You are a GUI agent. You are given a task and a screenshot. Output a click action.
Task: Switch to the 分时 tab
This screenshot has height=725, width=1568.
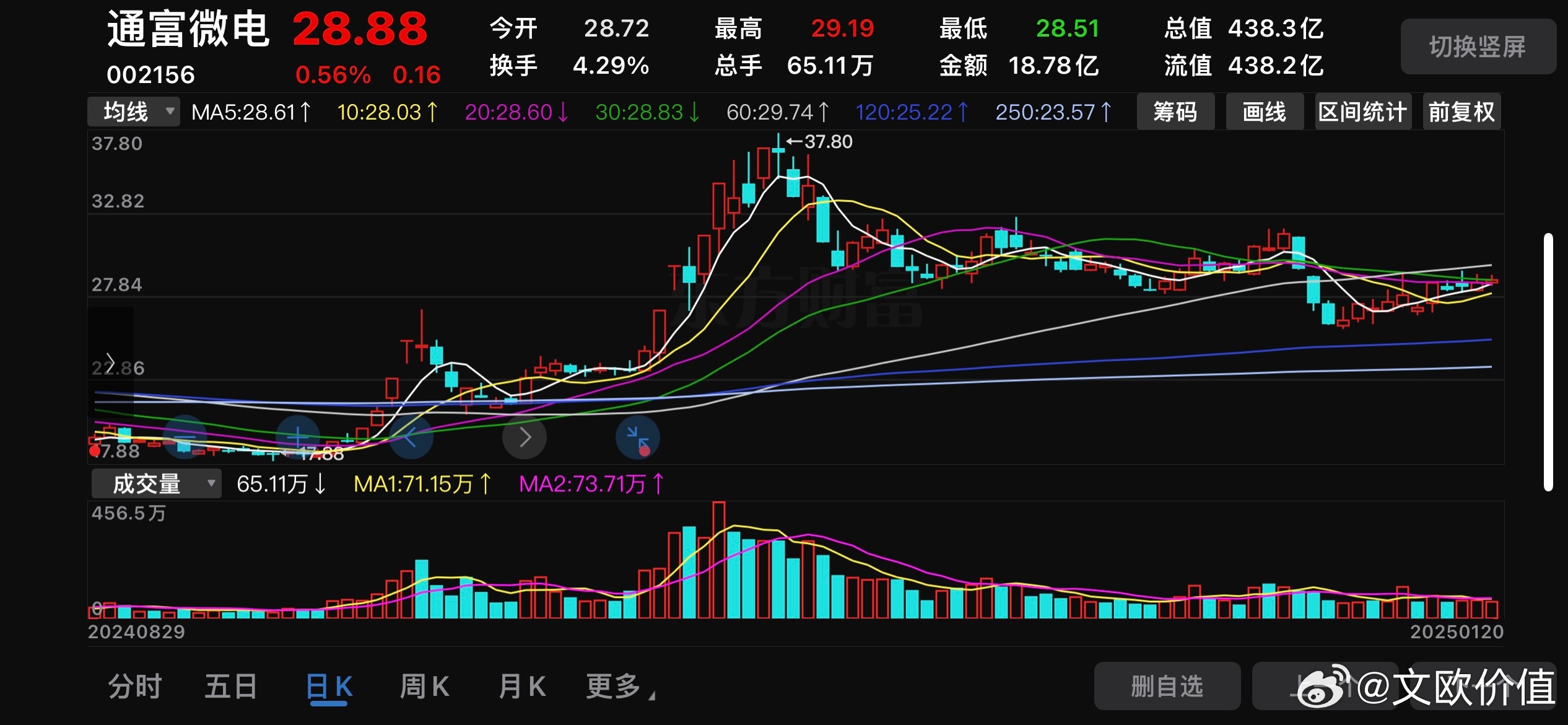pos(135,687)
